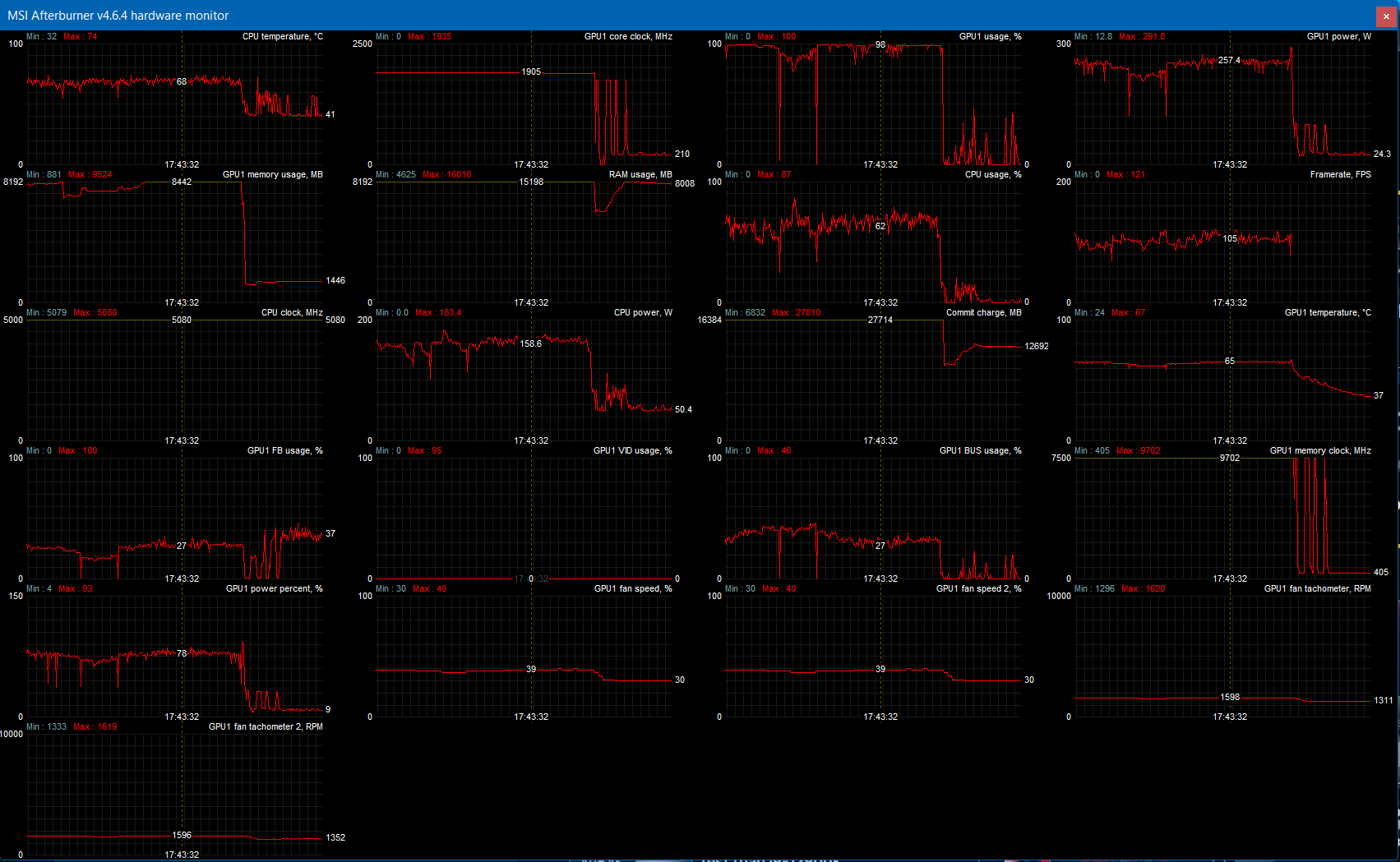Click the 'Max : 27810' commit charge label
Image resolution: width=1400 pixels, height=862 pixels.
796,312
